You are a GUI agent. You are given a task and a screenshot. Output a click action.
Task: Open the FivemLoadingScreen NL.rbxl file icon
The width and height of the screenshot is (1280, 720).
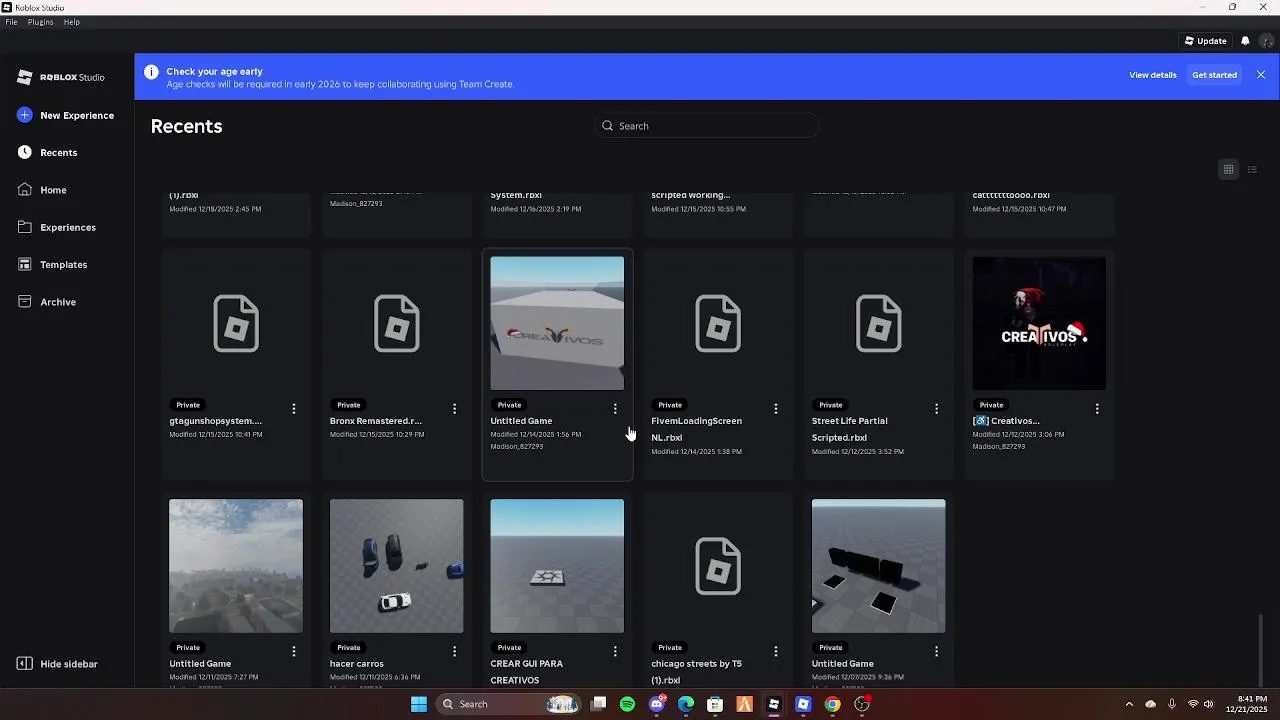click(718, 323)
